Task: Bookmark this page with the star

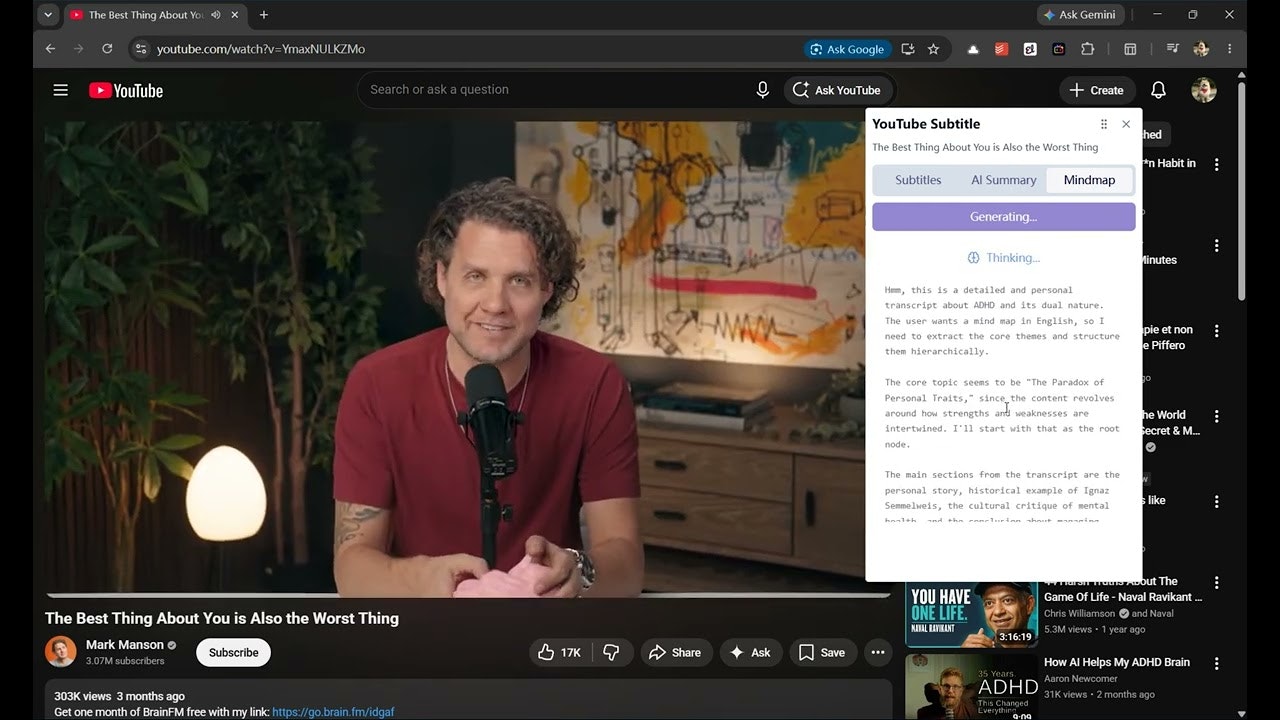Action: coord(933,49)
